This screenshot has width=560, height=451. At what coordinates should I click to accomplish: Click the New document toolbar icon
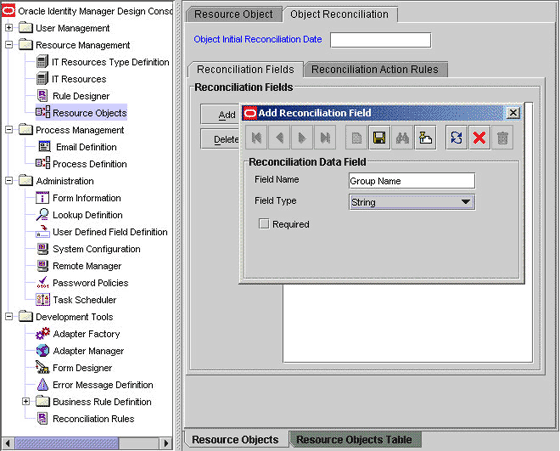pos(356,137)
